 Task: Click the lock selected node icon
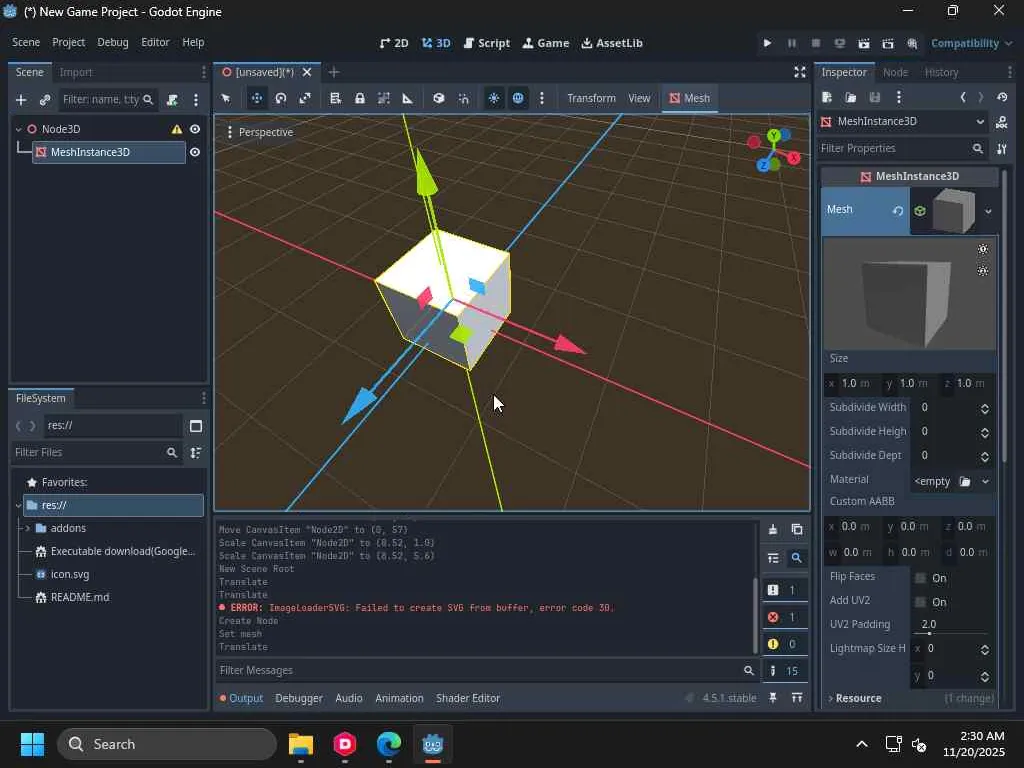click(359, 98)
